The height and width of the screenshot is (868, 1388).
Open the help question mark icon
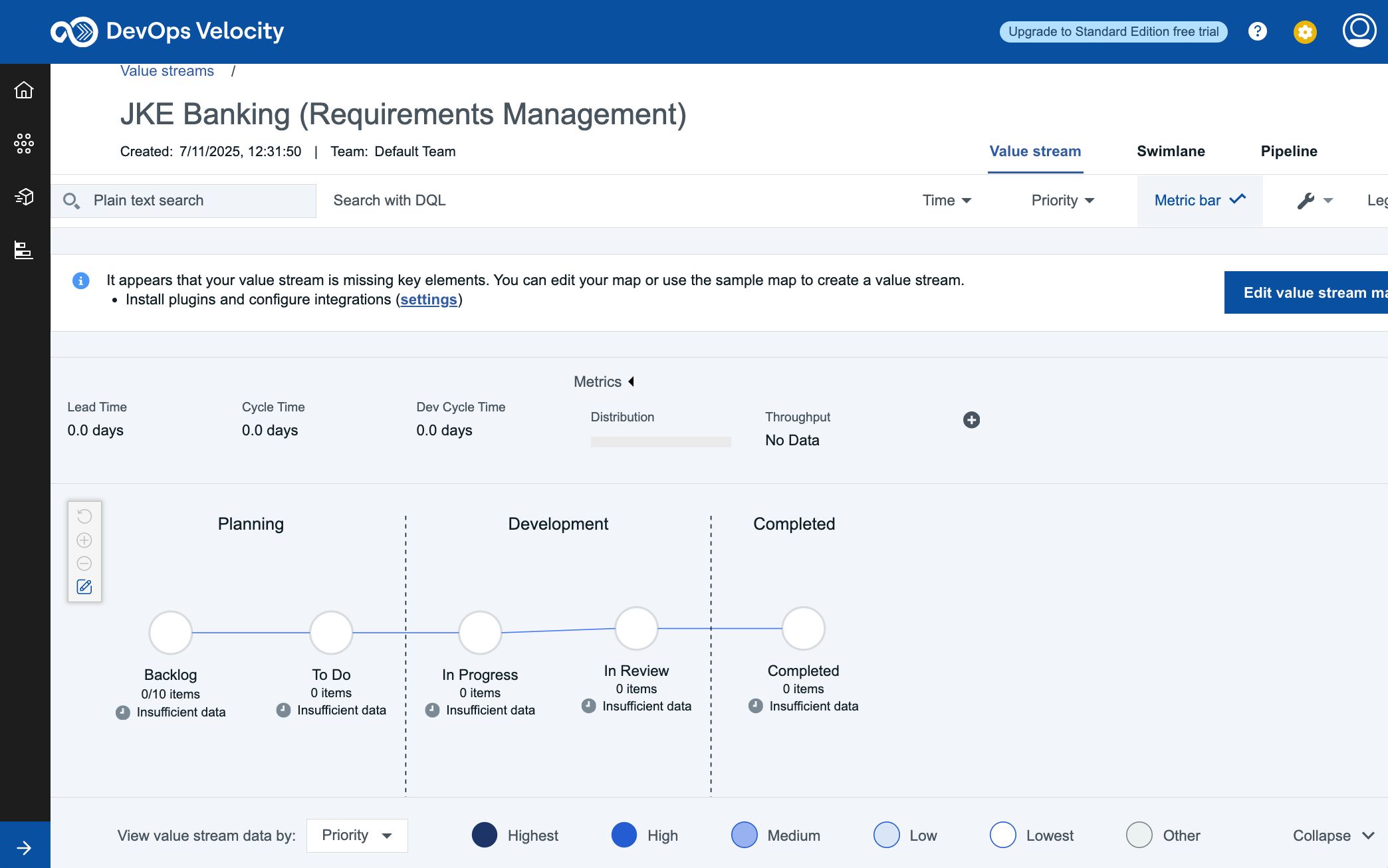[x=1257, y=31]
